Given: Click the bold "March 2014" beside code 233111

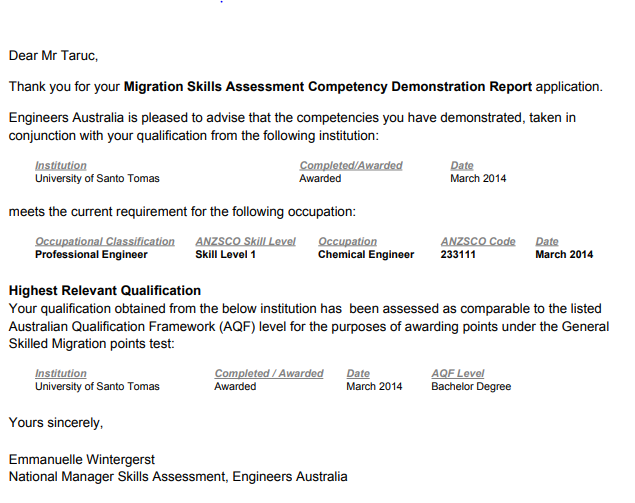Looking at the screenshot, I should tap(564, 255).
